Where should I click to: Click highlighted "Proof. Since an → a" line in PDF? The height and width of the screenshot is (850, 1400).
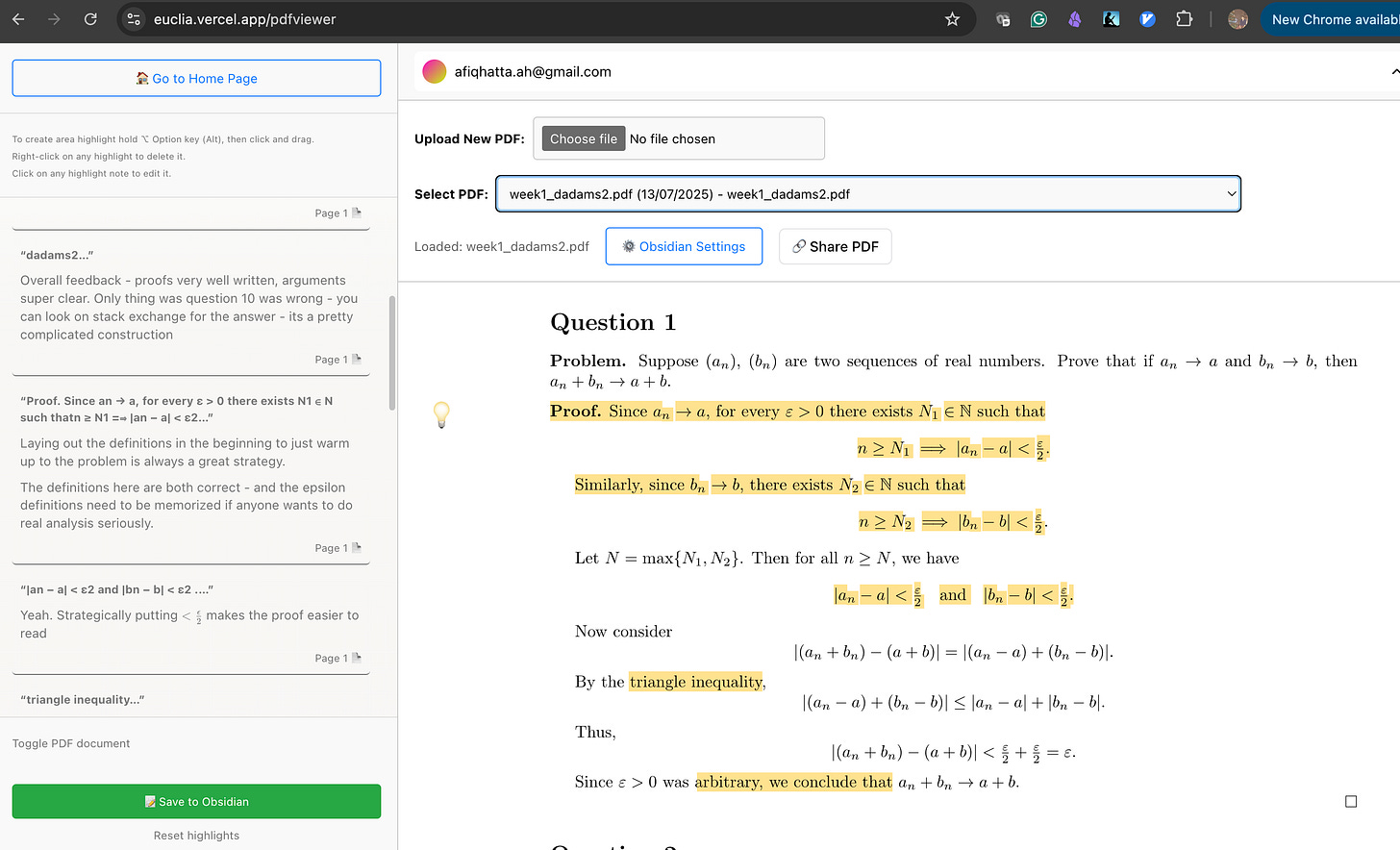pyautogui.click(x=797, y=412)
